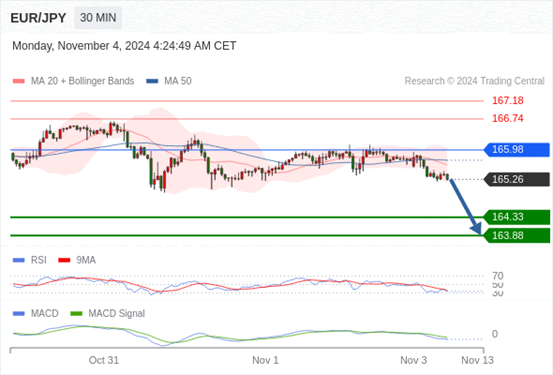Click the 'Oct 31' time axis label
Image resolution: width=553 pixels, height=375 pixels.
tap(104, 360)
